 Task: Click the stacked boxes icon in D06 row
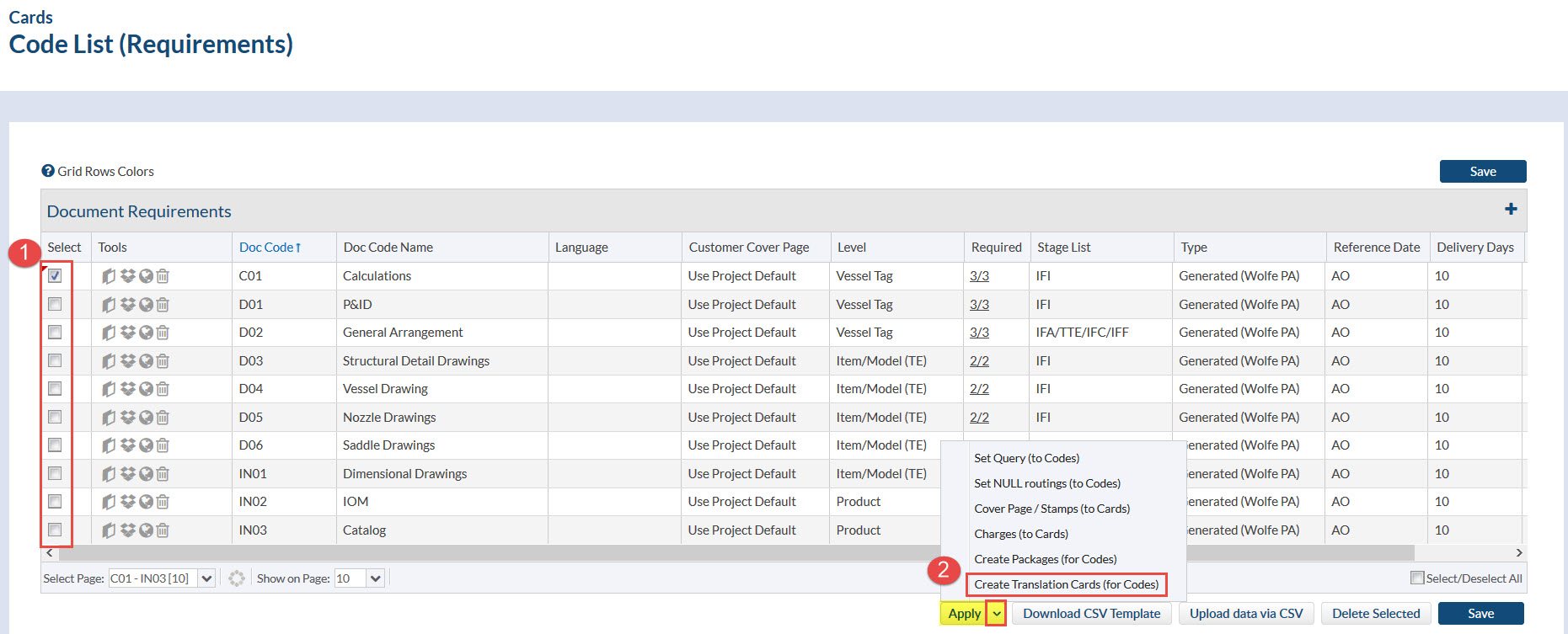(127, 445)
